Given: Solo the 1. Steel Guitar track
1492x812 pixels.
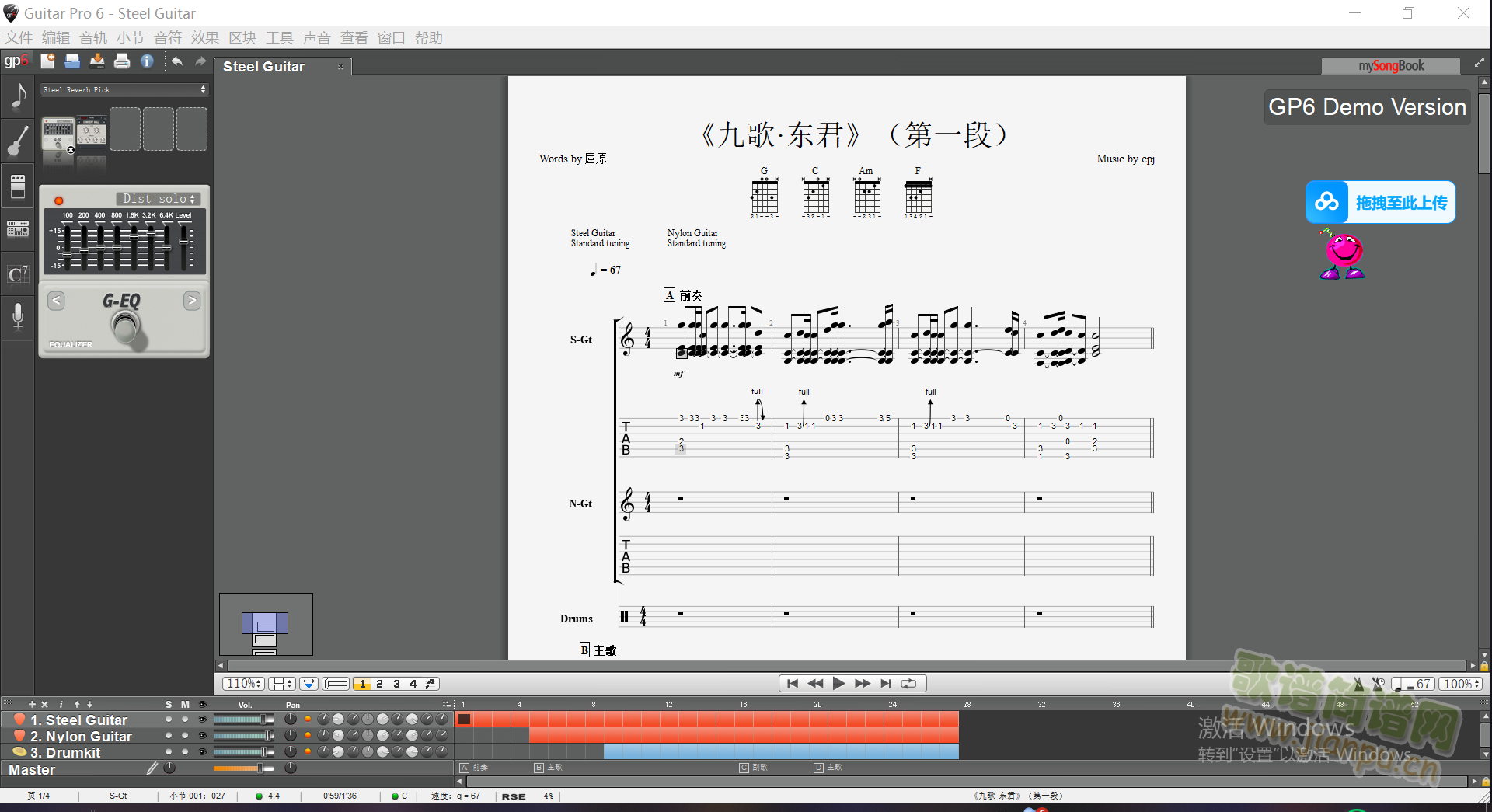Looking at the screenshot, I should 168,720.
